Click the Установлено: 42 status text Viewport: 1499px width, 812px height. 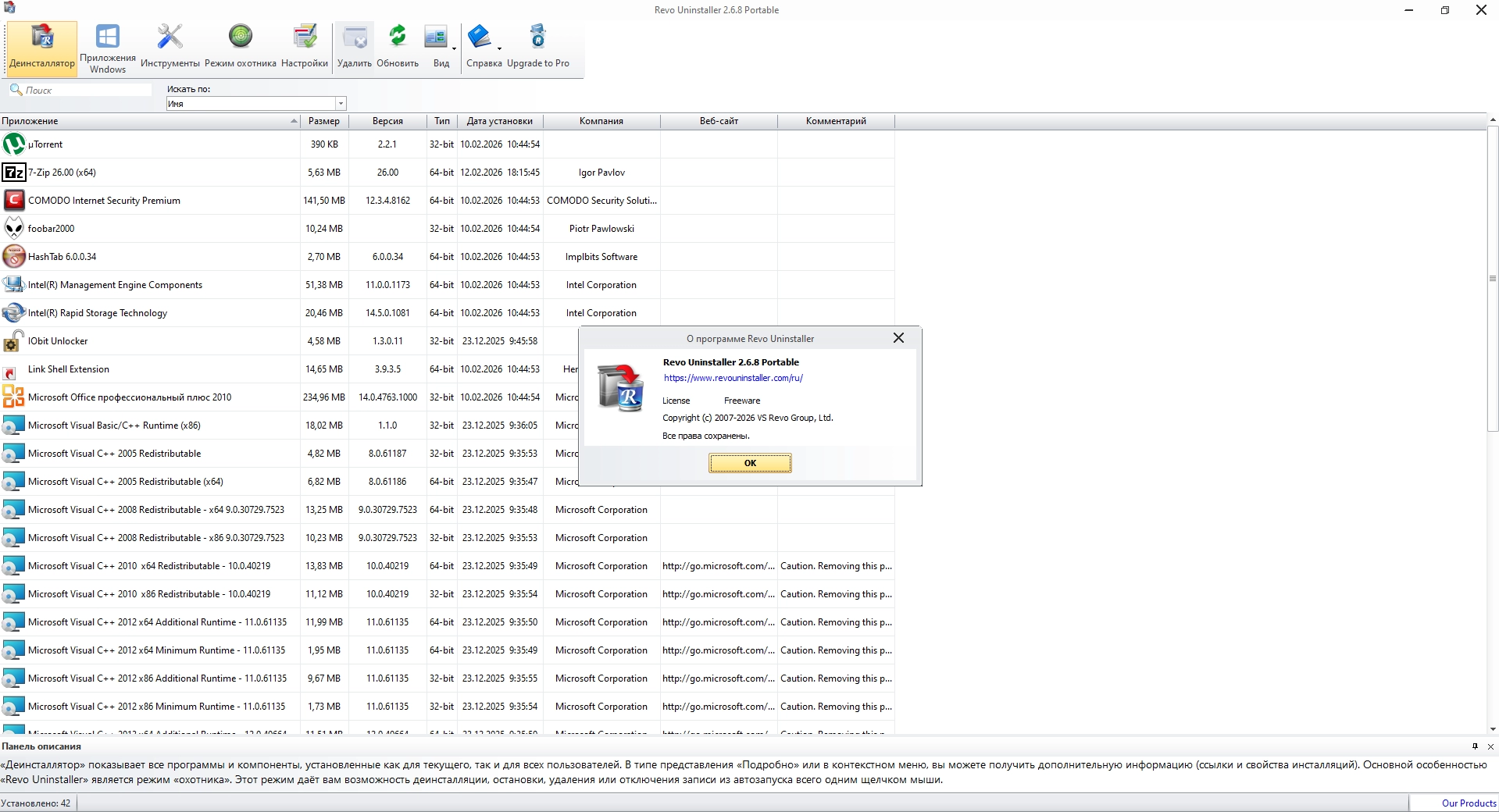pos(35,803)
